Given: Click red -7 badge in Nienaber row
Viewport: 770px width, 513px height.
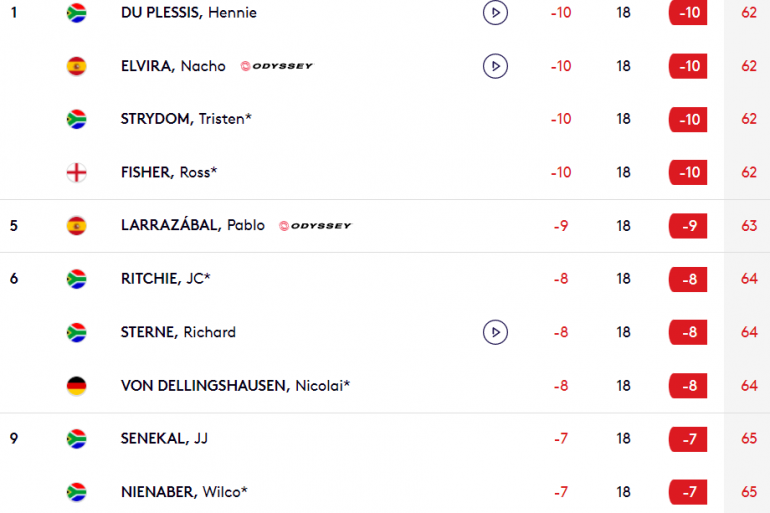Looking at the screenshot, I should point(688,492).
